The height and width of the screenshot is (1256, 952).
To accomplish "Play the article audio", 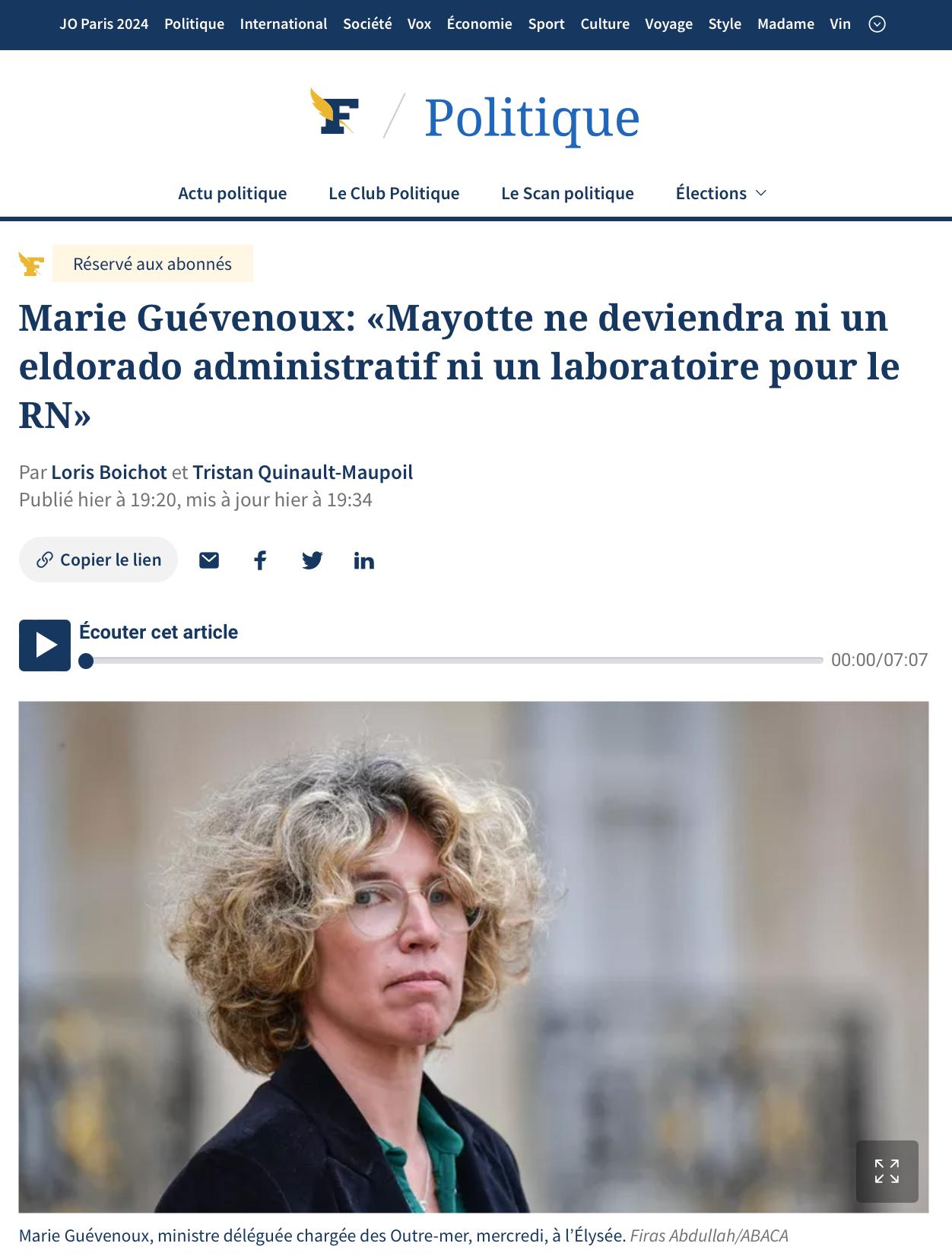I will (45, 645).
